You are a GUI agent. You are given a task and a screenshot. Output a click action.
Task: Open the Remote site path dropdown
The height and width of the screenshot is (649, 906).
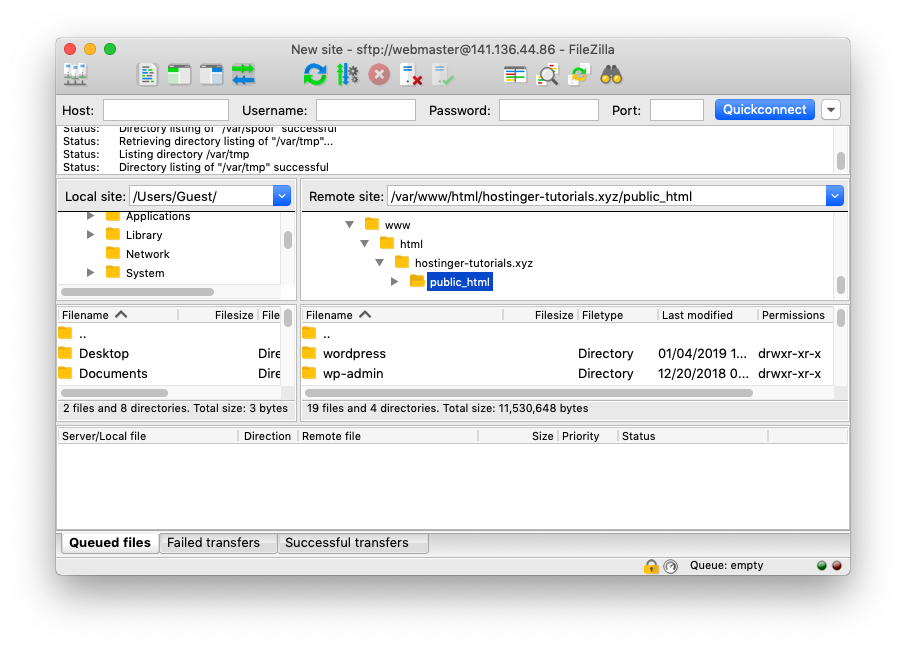835,196
